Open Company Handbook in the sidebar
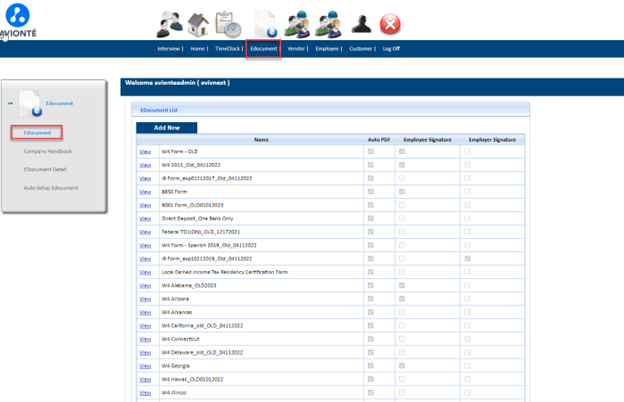The height and width of the screenshot is (402, 624). click(48, 151)
